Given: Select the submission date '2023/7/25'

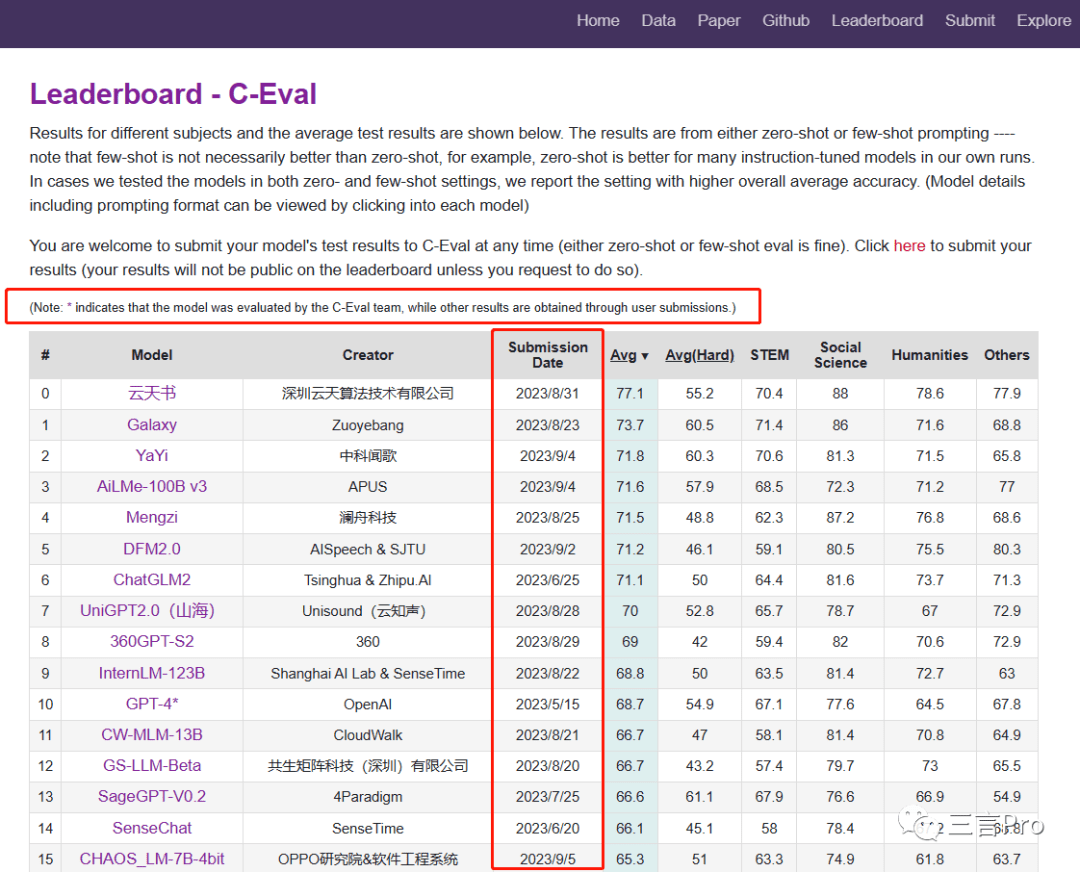Looking at the screenshot, I should tap(548, 797).
